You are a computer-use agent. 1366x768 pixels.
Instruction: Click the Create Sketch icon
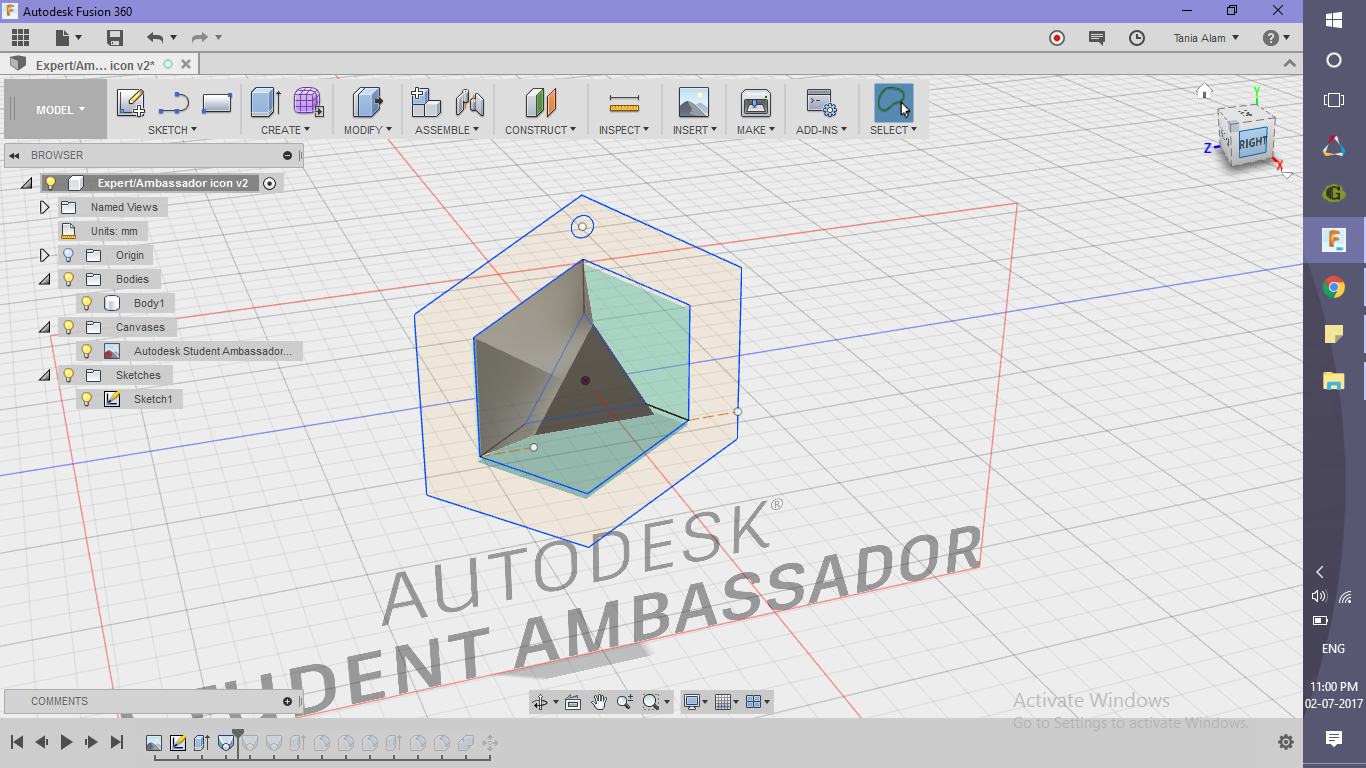click(x=131, y=103)
